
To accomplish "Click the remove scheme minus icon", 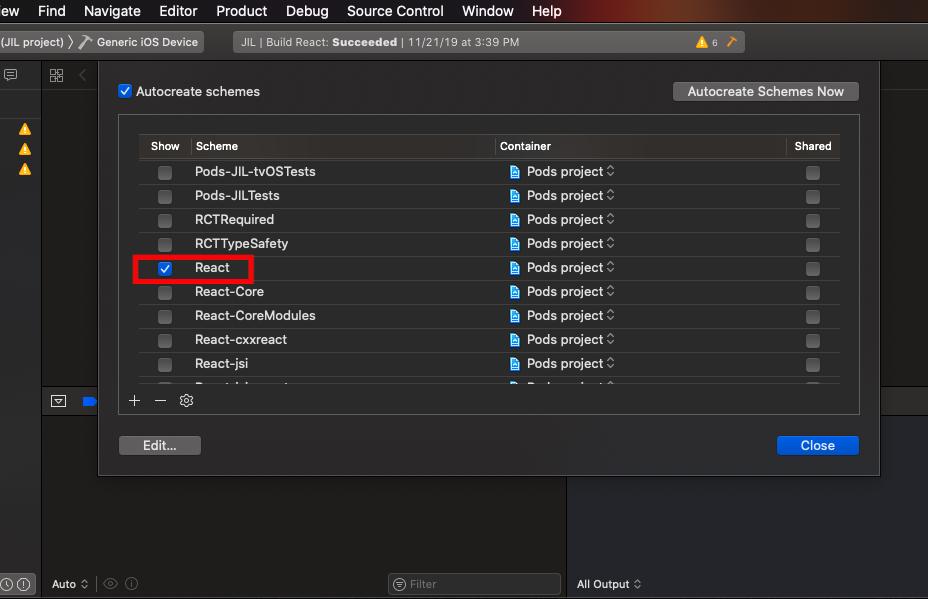I will pos(160,400).
